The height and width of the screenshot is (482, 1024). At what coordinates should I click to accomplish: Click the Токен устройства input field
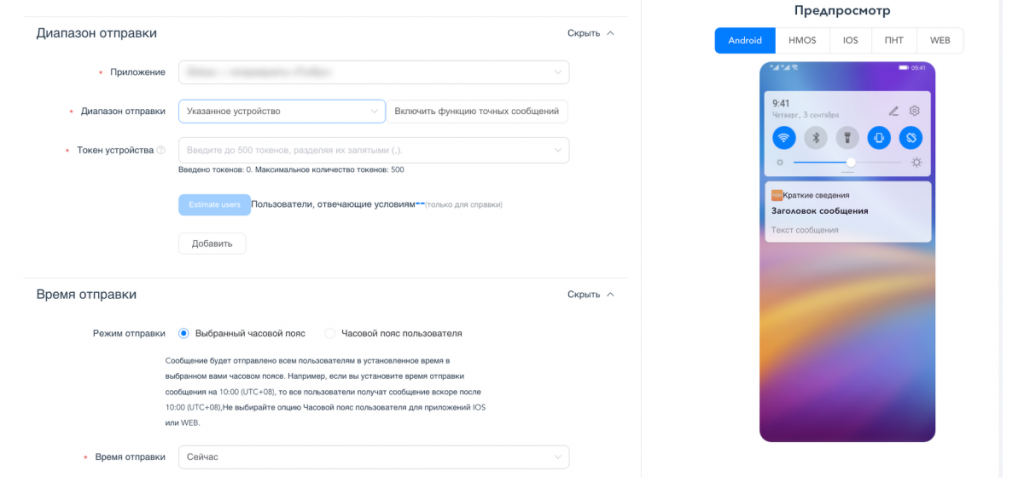(x=374, y=150)
